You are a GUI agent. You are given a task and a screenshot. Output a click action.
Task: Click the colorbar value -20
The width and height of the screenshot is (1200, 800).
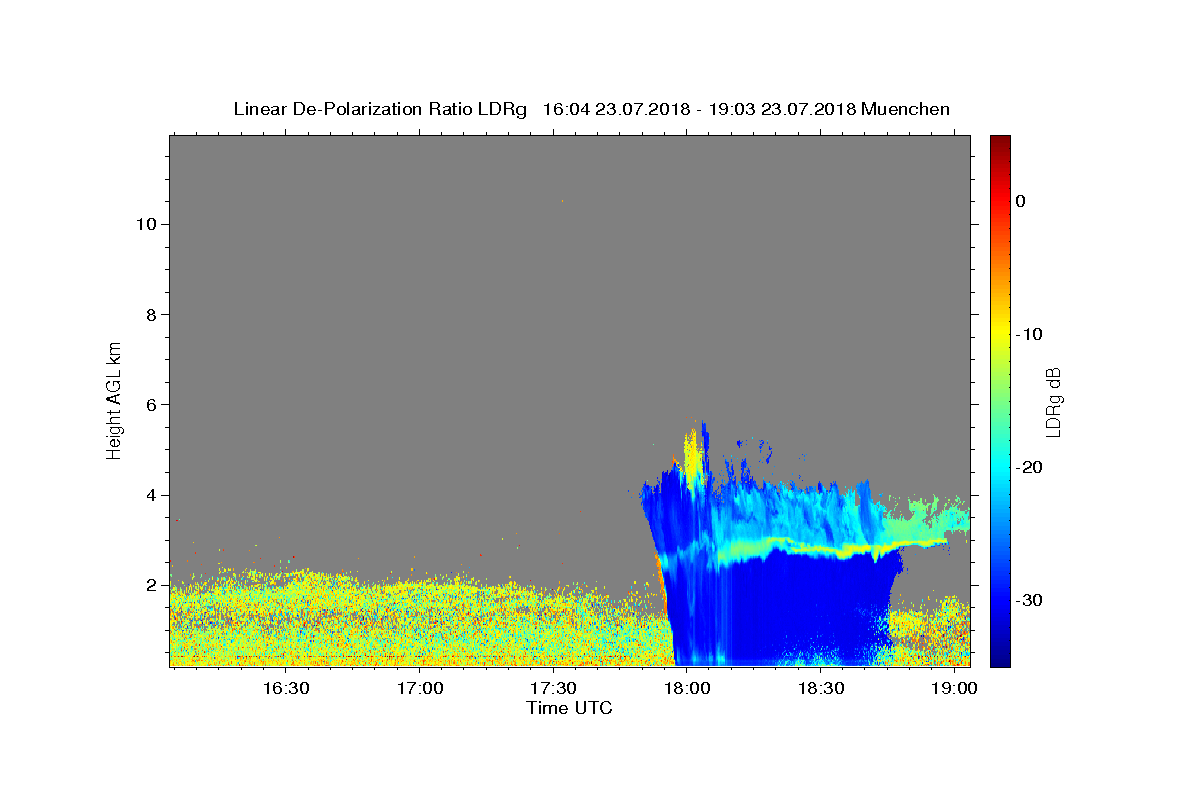tap(1029, 467)
